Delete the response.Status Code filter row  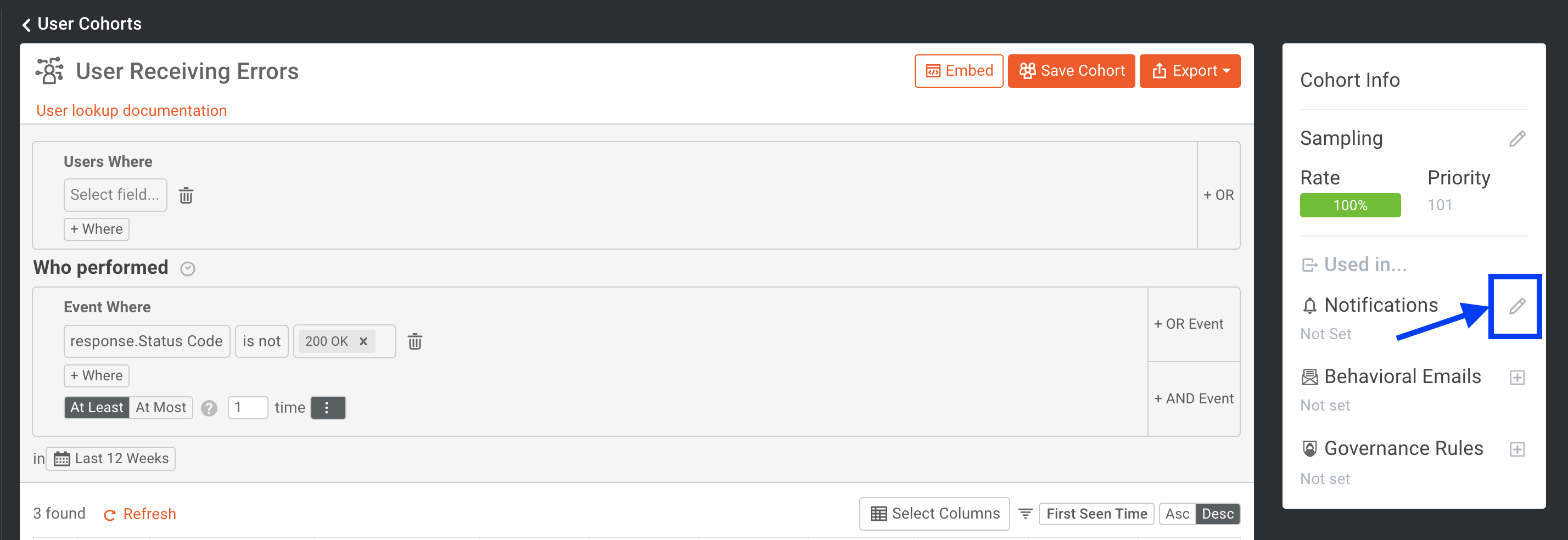coord(415,341)
